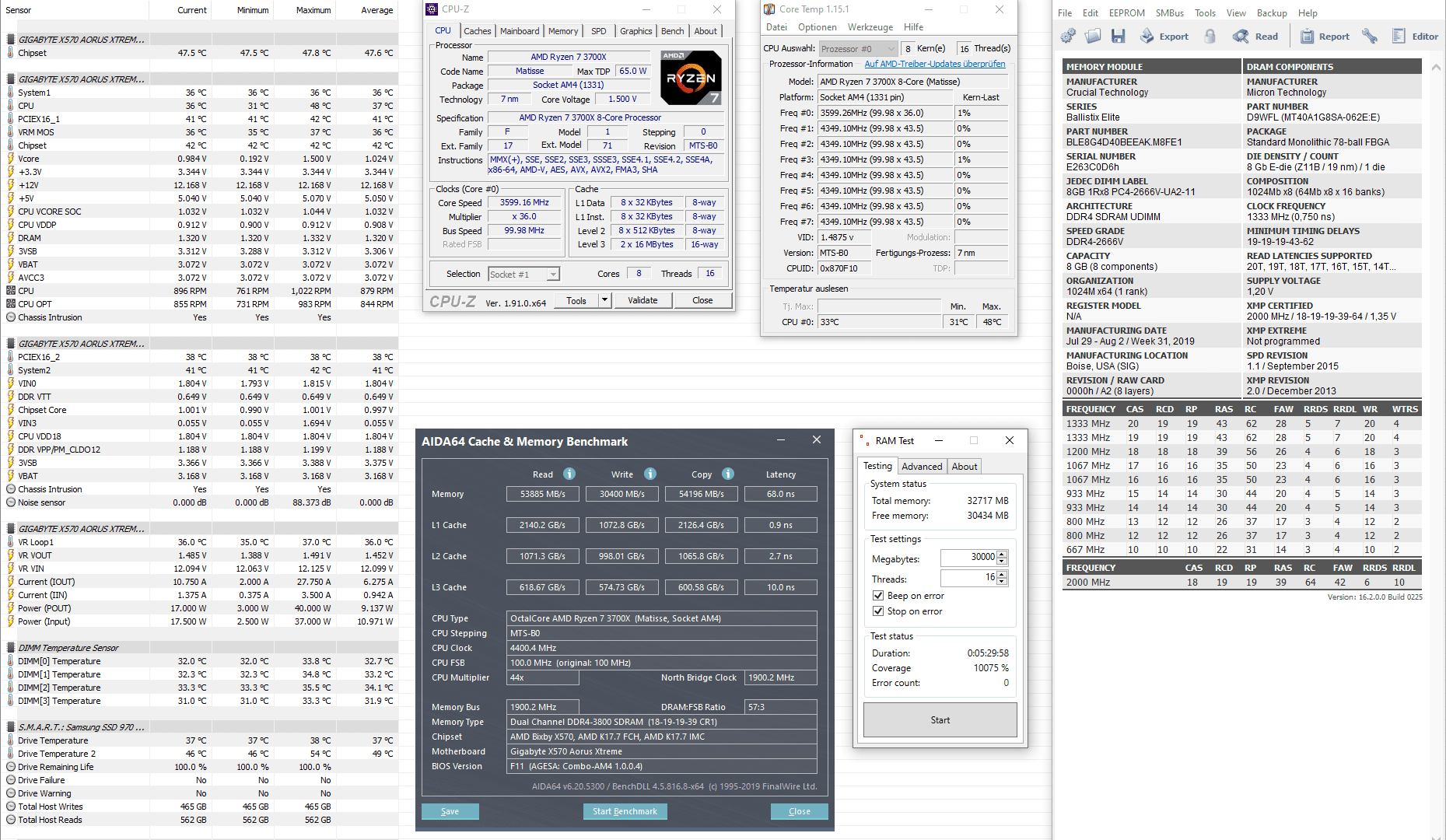The height and width of the screenshot is (840, 1446).
Task: Toggle the Stop on error checkbox
Action: 878,611
